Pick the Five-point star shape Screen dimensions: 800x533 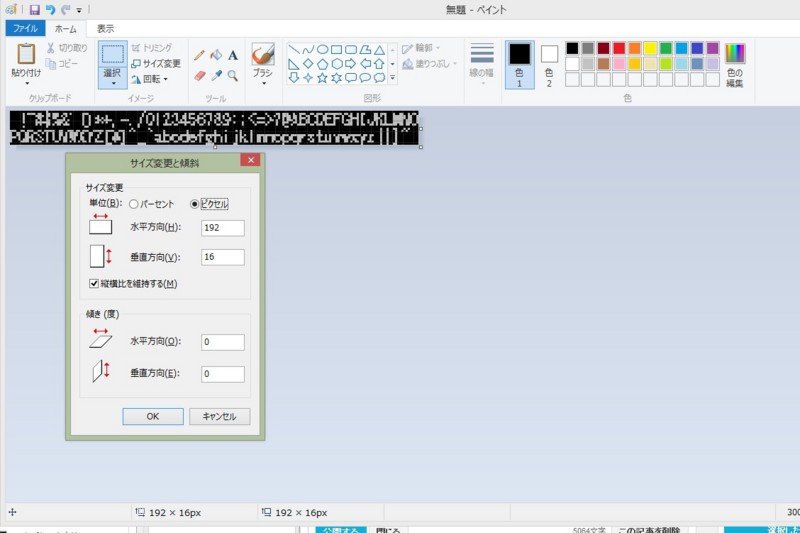(x=322, y=78)
